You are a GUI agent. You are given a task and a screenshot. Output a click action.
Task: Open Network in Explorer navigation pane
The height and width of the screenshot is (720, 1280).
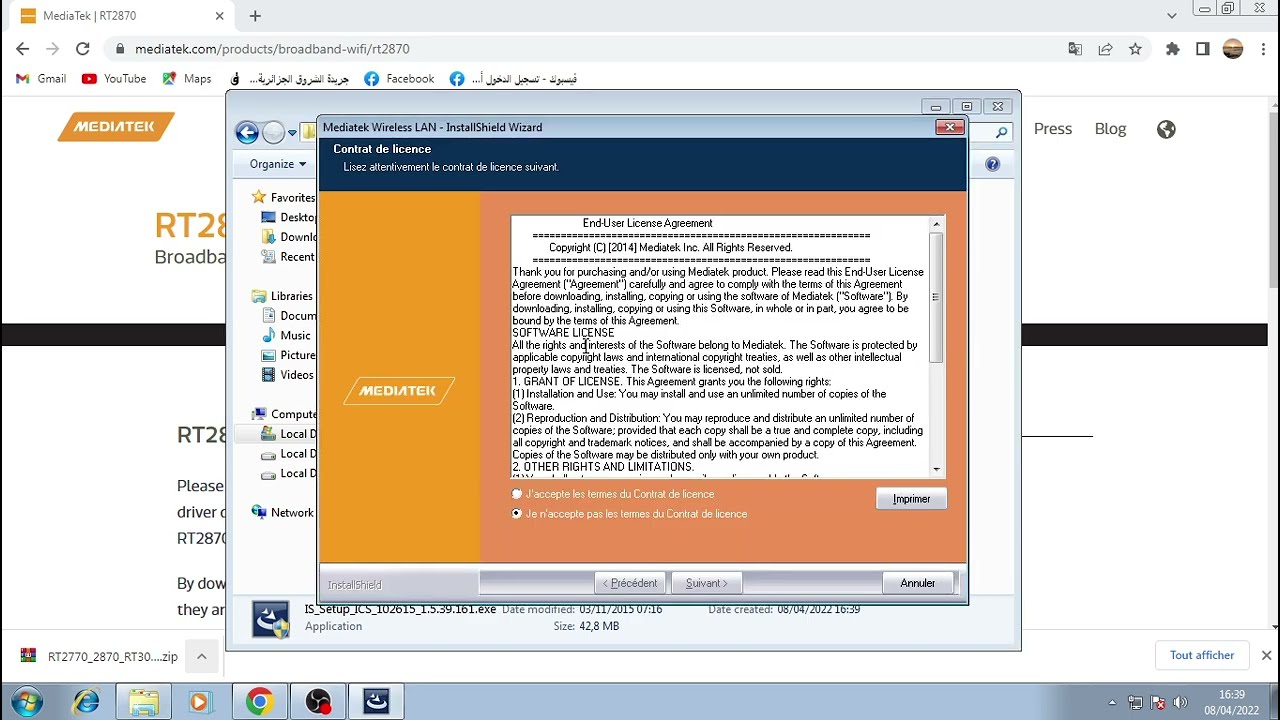(x=283, y=513)
